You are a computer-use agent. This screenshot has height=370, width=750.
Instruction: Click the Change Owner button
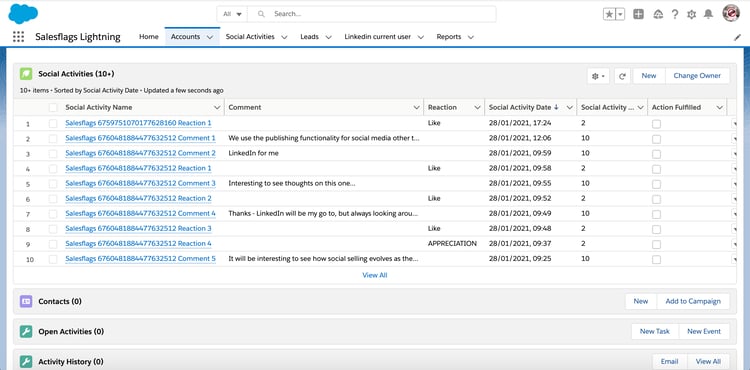click(x=697, y=76)
